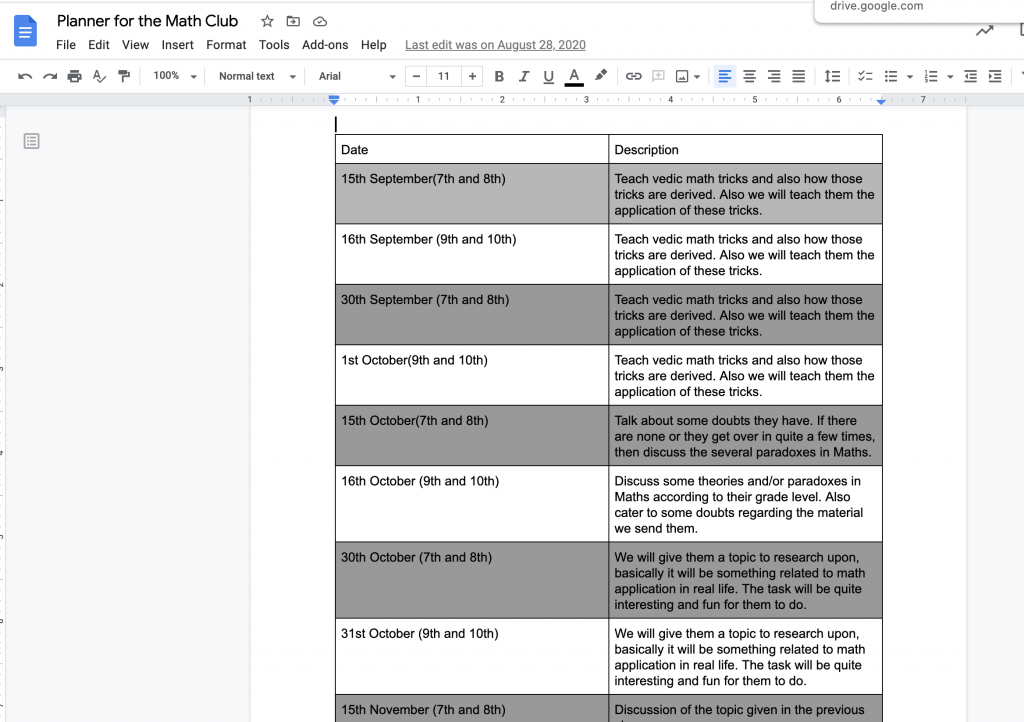Insert a bulleted list
The width and height of the screenshot is (1024, 722).
[x=891, y=76]
